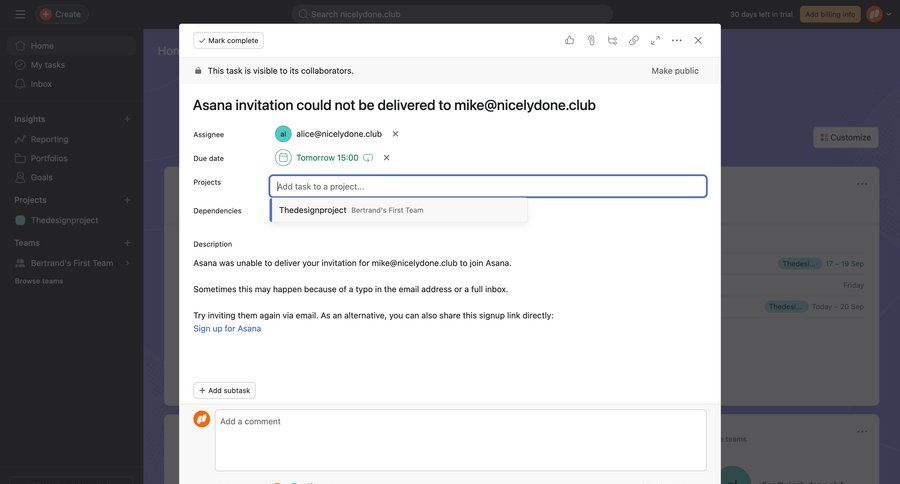Open Bertrand's First Team in sidebar
Image resolution: width=900 pixels, height=484 pixels.
[x=71, y=263]
